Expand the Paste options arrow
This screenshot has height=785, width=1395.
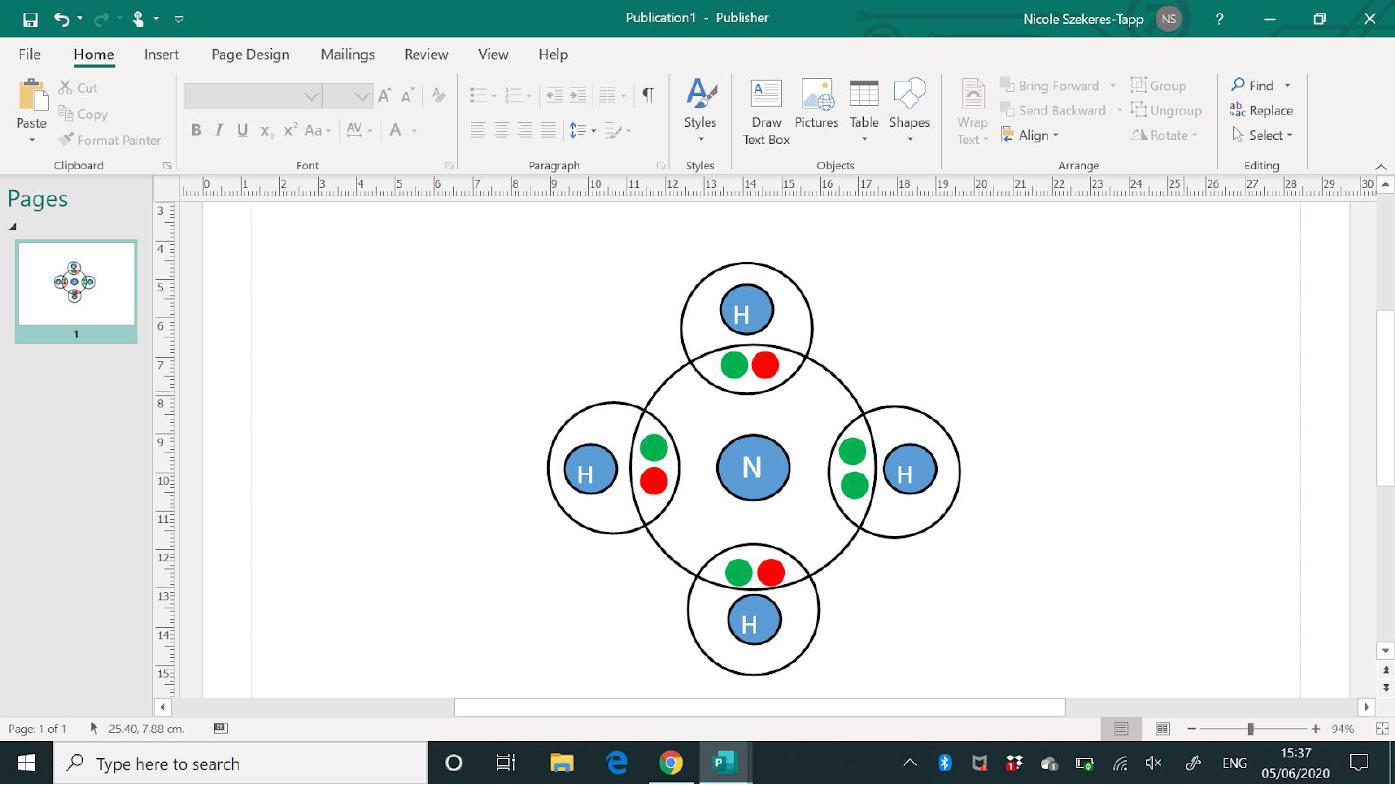pos(31,140)
